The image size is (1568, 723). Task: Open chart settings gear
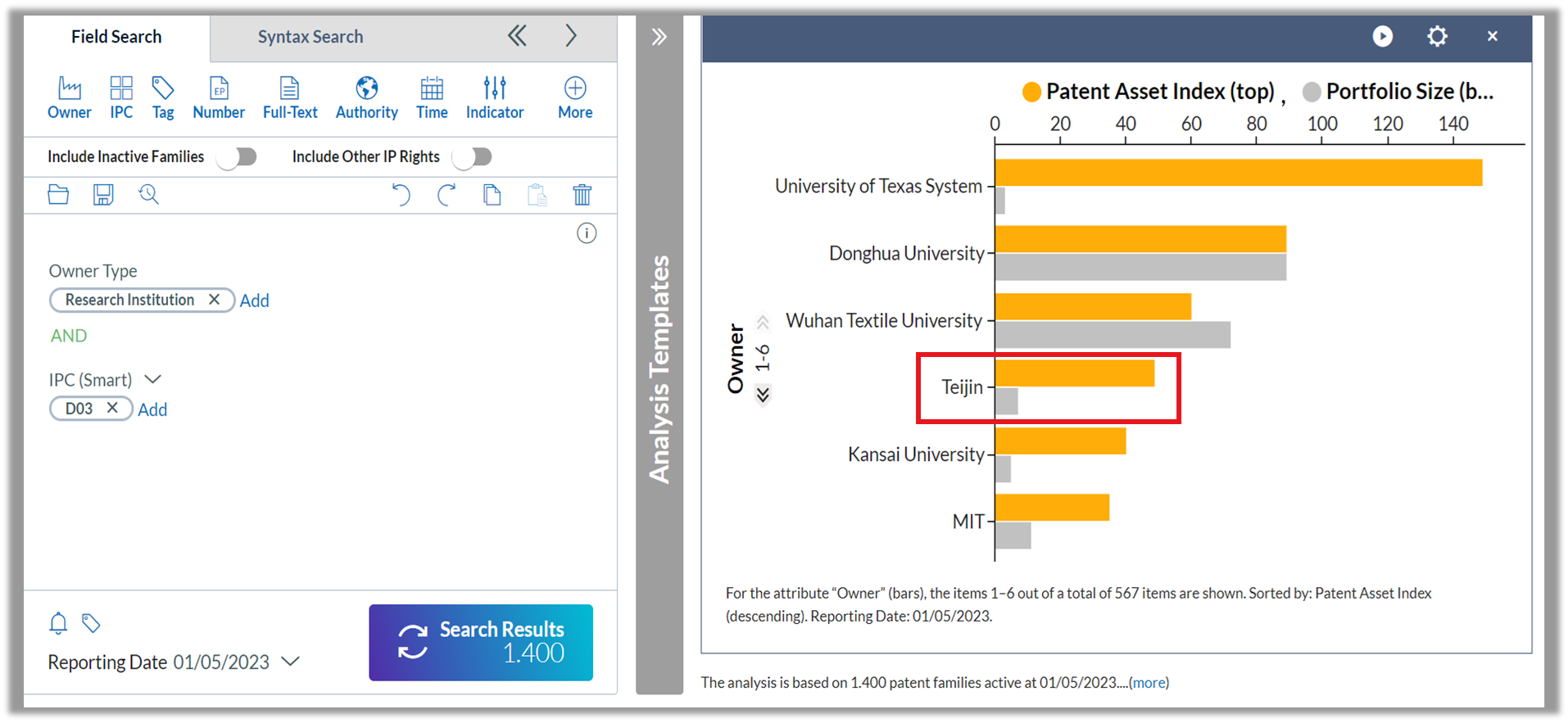tap(1437, 36)
